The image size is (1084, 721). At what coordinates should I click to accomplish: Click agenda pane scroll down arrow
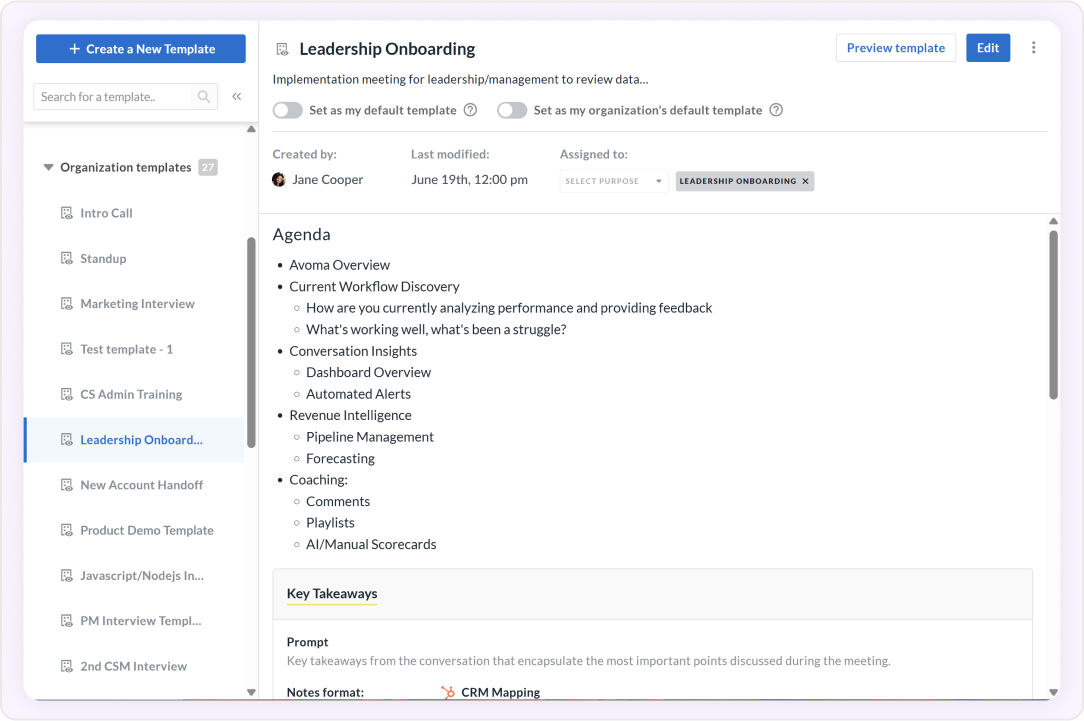coord(1053,692)
